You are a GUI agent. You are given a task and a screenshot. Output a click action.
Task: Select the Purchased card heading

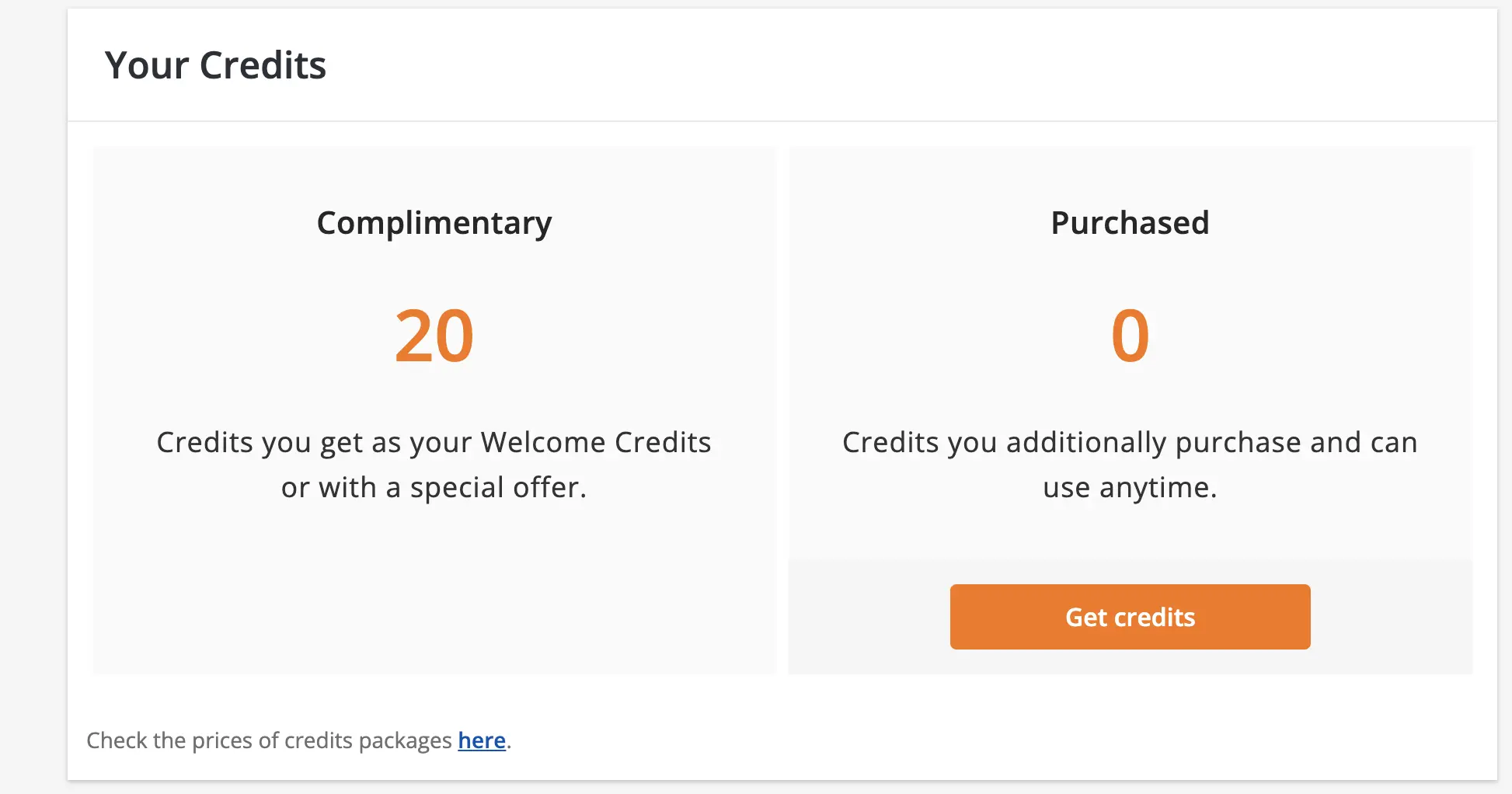coord(1130,223)
